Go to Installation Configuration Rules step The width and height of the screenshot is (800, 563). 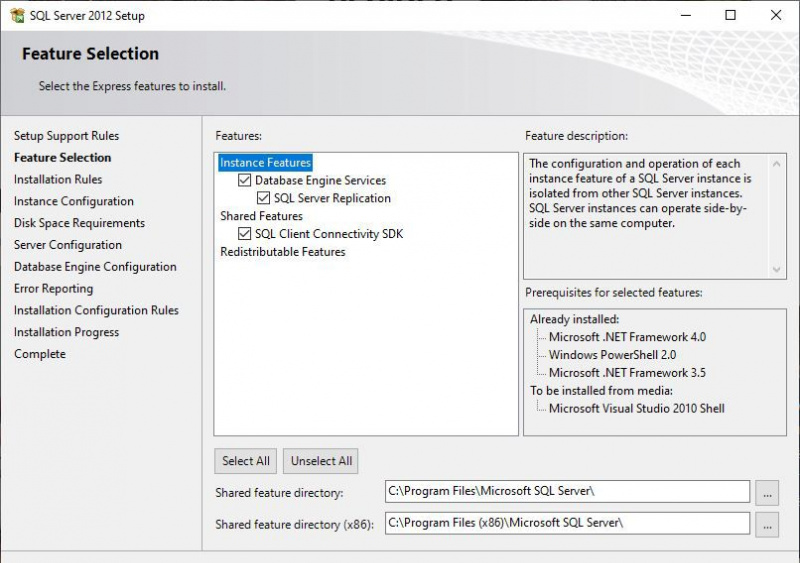pyautogui.click(x=96, y=310)
